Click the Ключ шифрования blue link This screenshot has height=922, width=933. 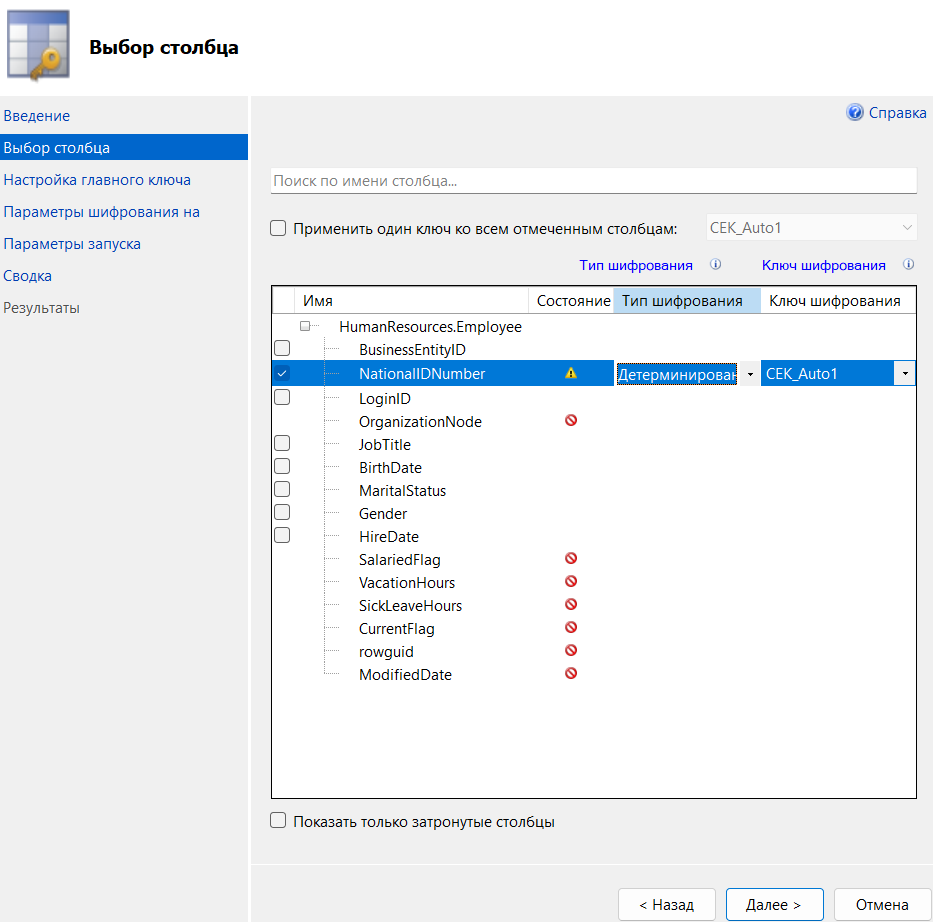click(824, 265)
